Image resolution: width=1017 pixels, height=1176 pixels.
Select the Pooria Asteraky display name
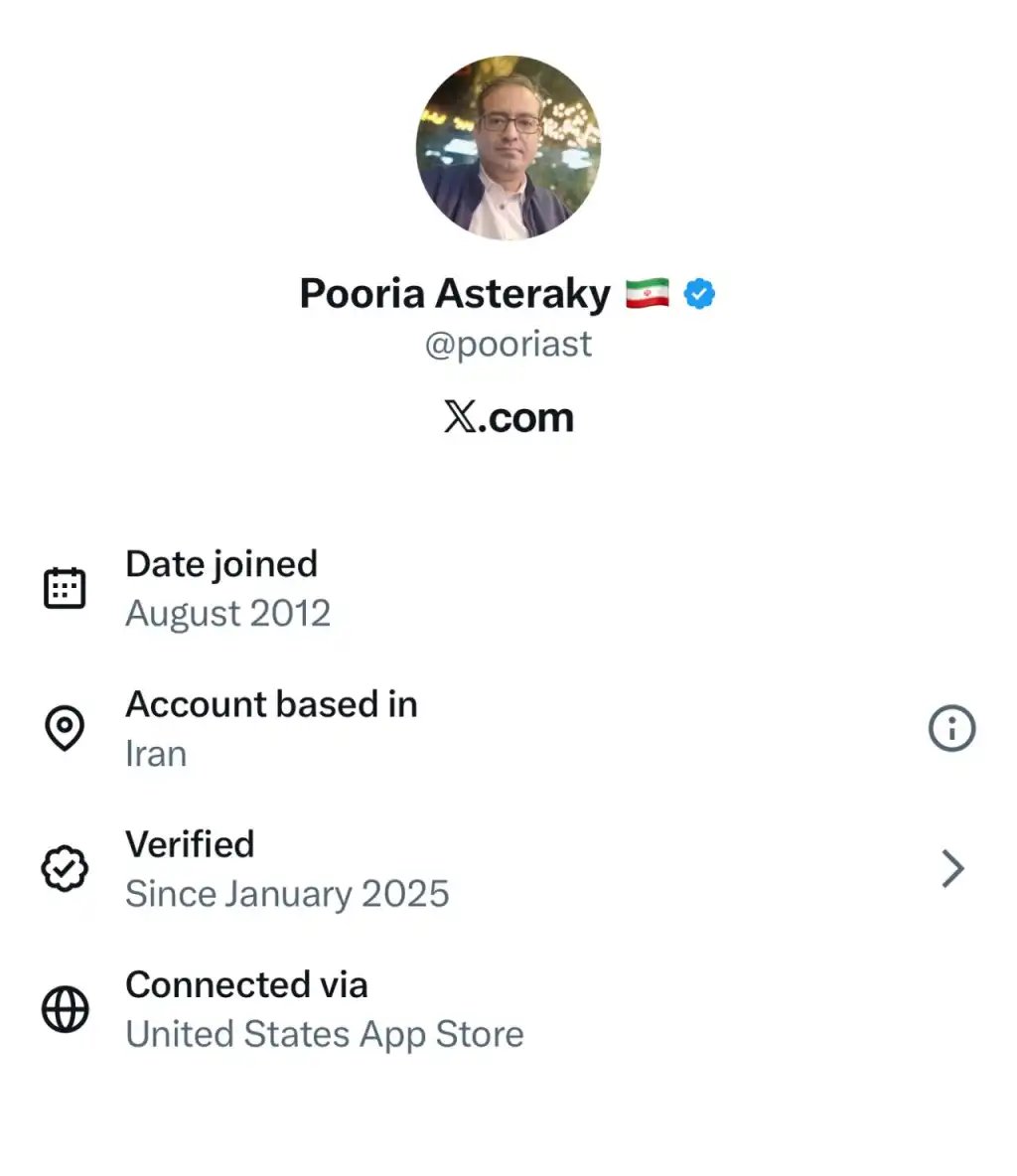click(x=455, y=294)
